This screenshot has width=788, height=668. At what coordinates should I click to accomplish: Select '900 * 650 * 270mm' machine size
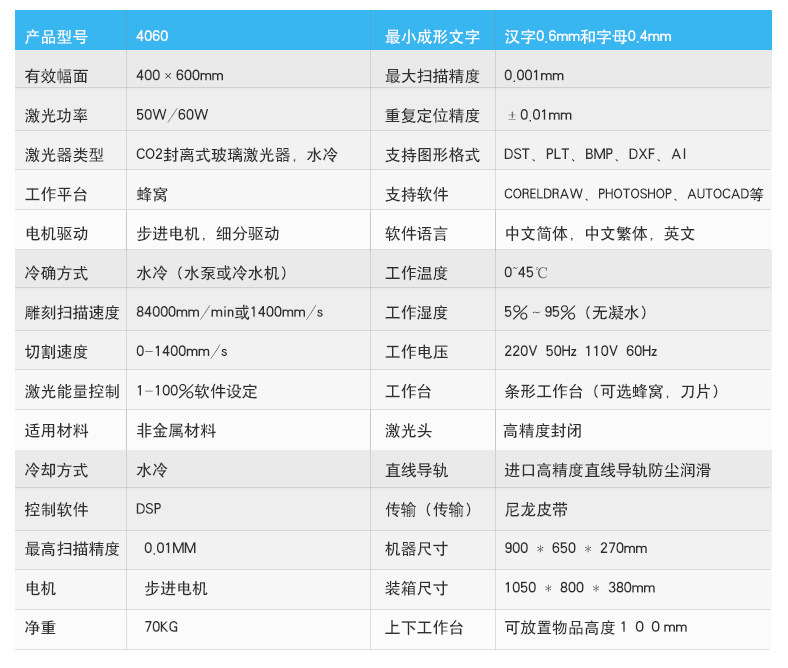pyautogui.click(x=576, y=548)
